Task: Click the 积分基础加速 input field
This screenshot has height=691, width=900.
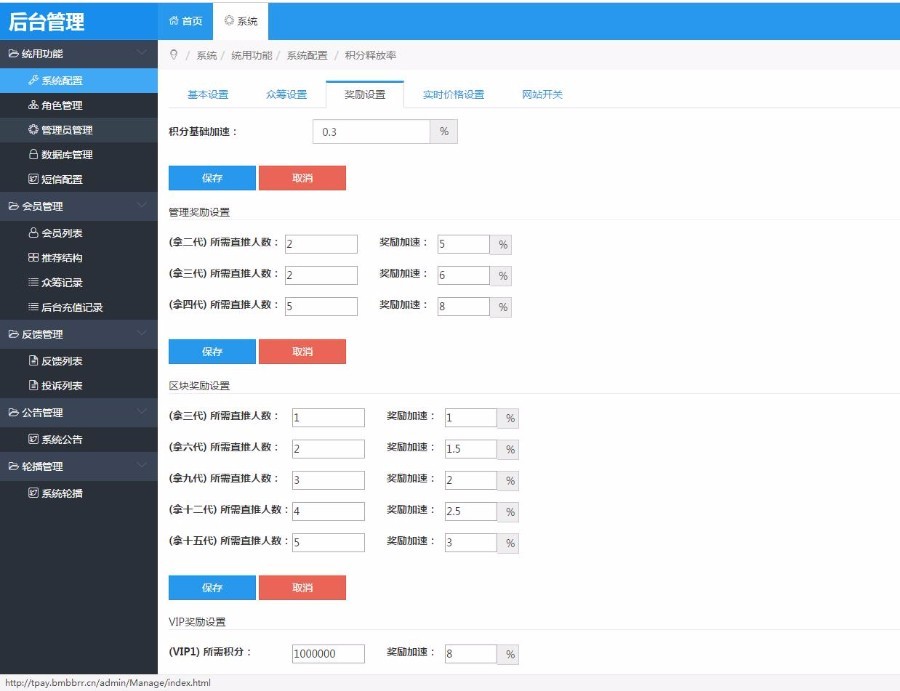Action: 371,131
